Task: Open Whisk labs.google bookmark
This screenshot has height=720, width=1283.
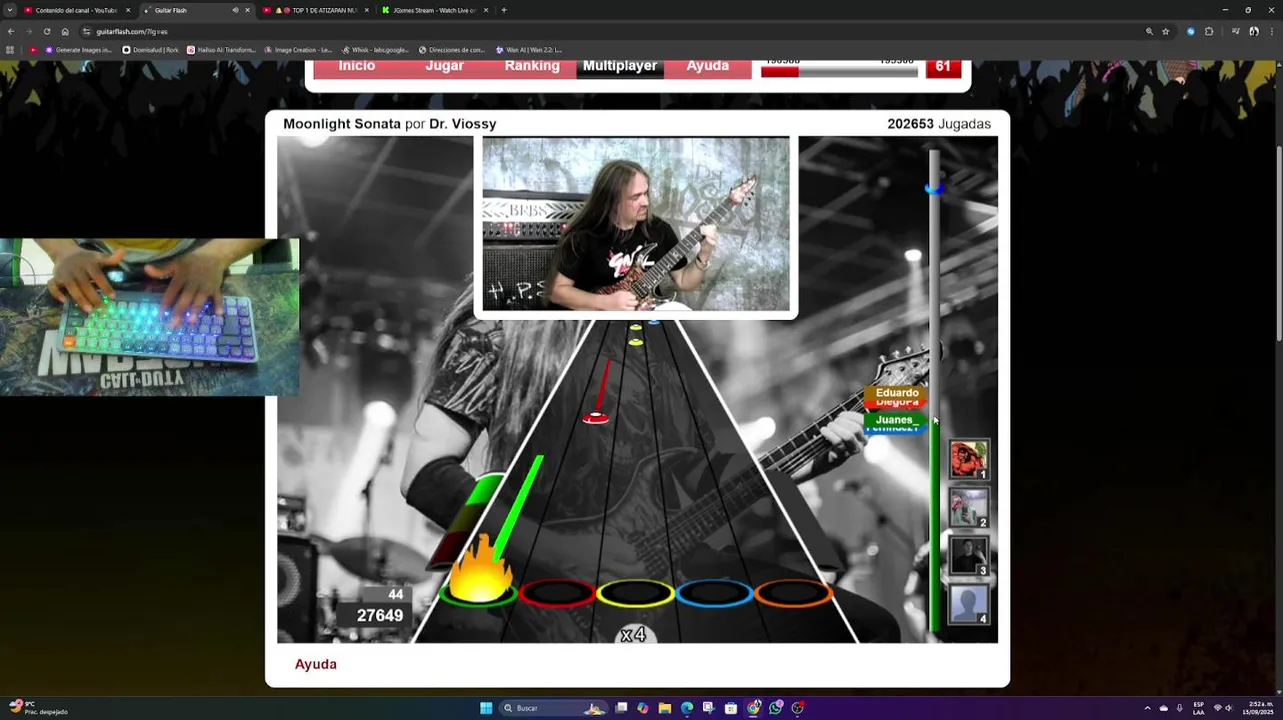Action: 375,49
